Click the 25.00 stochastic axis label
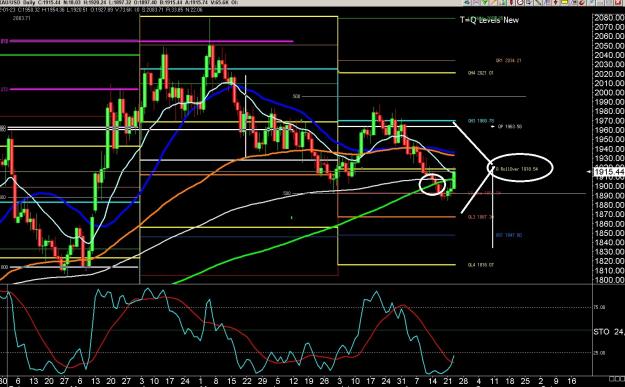Screen dimensions: 625x387 [600, 353]
